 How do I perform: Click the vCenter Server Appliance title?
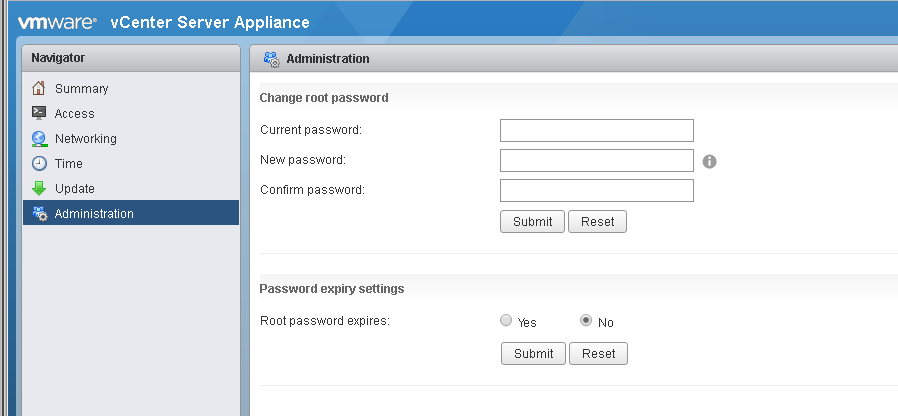click(210, 22)
